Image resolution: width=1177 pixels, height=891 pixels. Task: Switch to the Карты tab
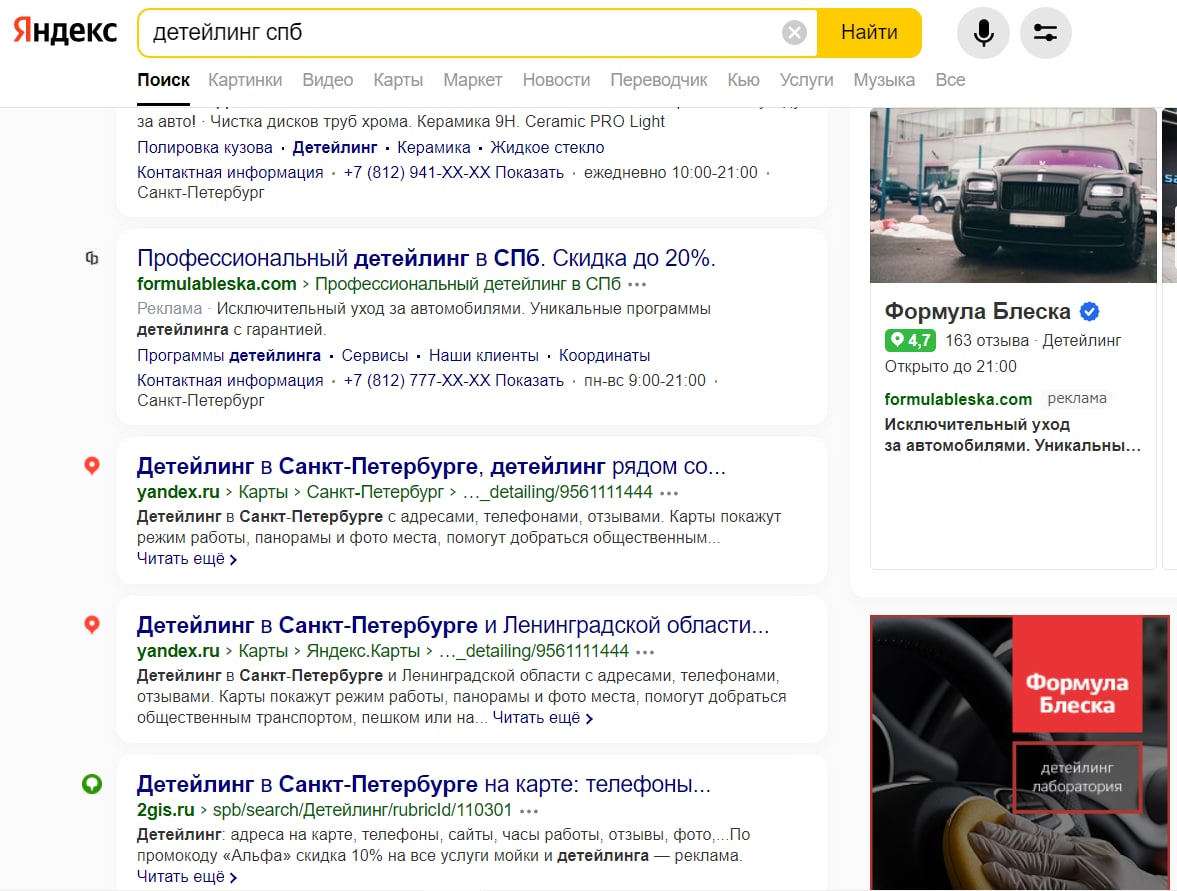point(398,80)
